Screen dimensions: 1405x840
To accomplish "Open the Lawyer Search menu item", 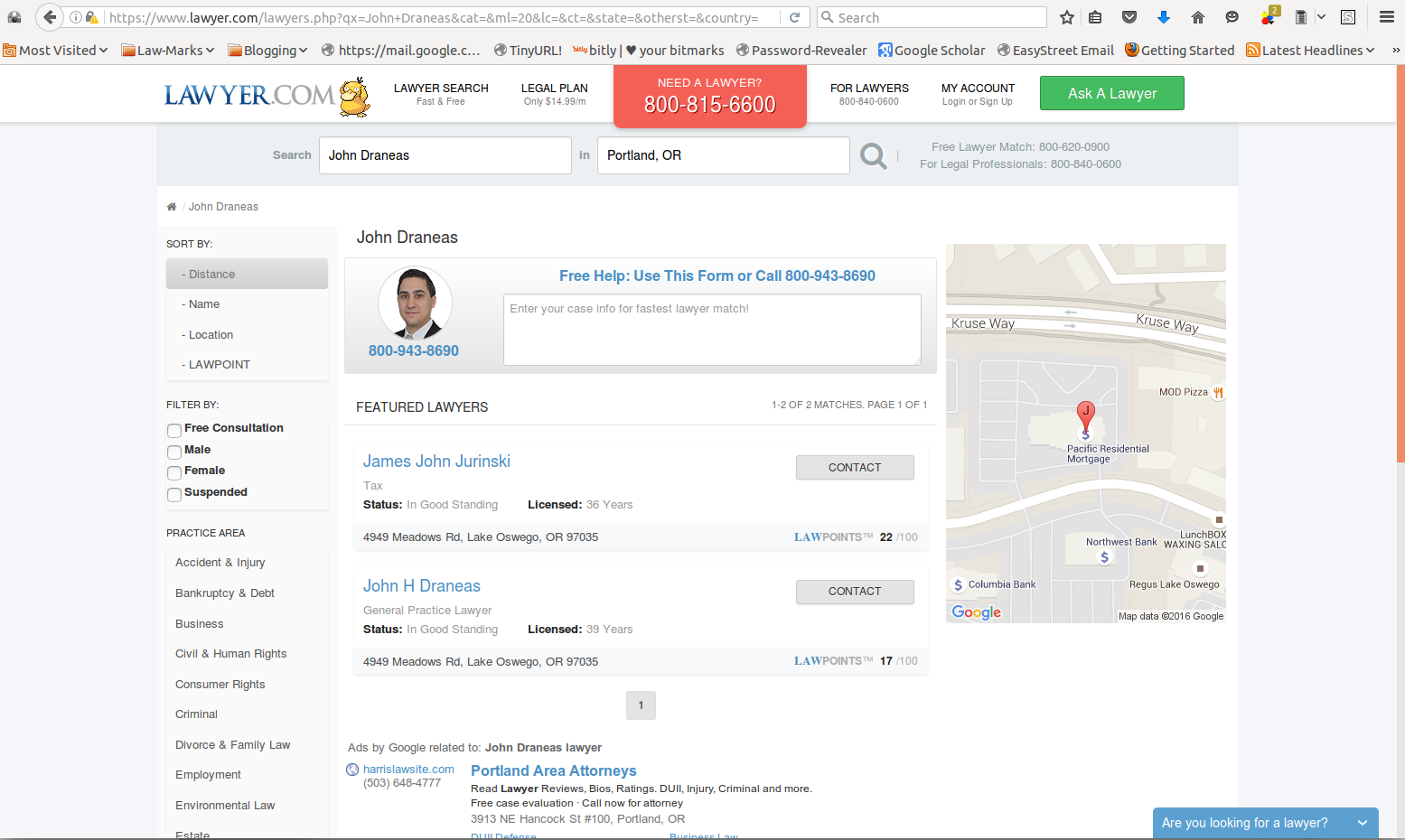I will pos(441,94).
